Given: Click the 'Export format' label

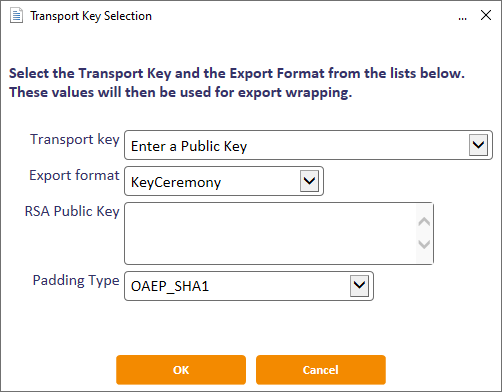Looking at the screenshot, I should [x=74, y=175].
